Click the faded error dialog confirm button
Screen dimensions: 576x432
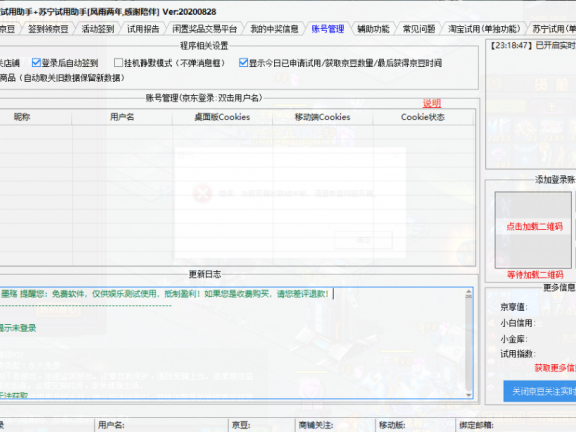click(x=363, y=240)
